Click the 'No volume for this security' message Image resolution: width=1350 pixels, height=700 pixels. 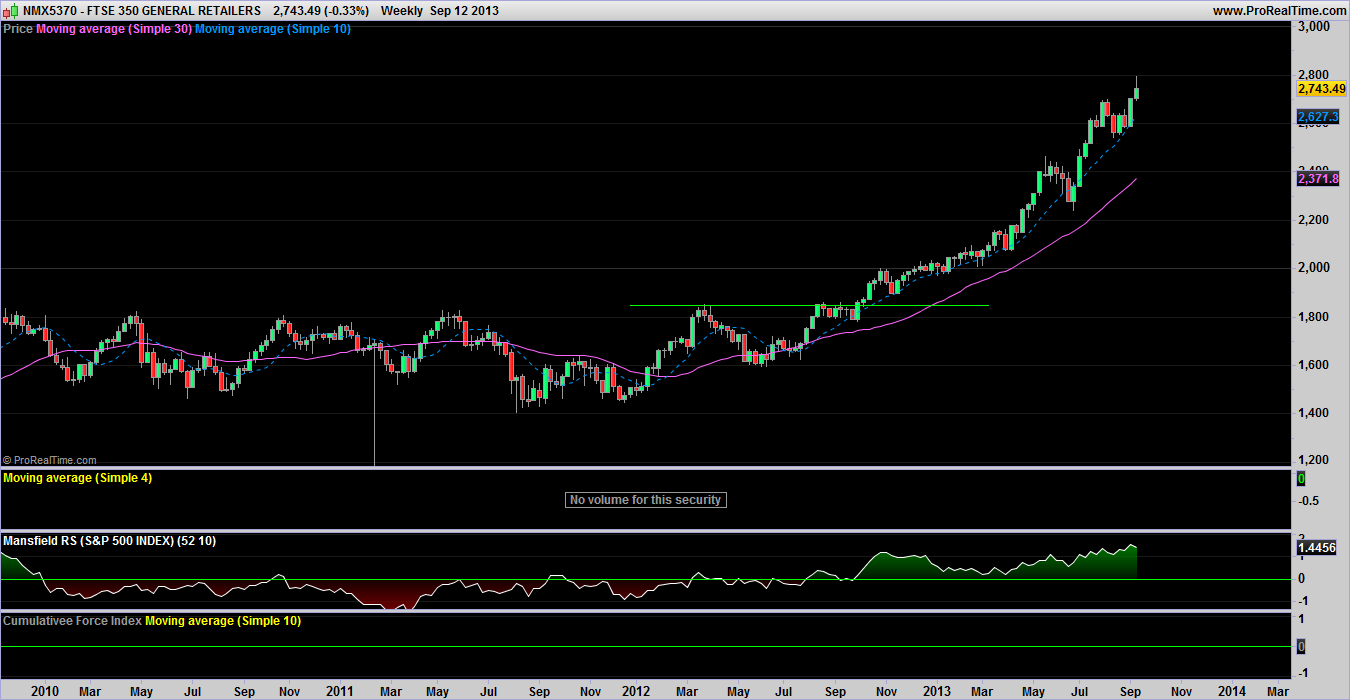pos(645,500)
